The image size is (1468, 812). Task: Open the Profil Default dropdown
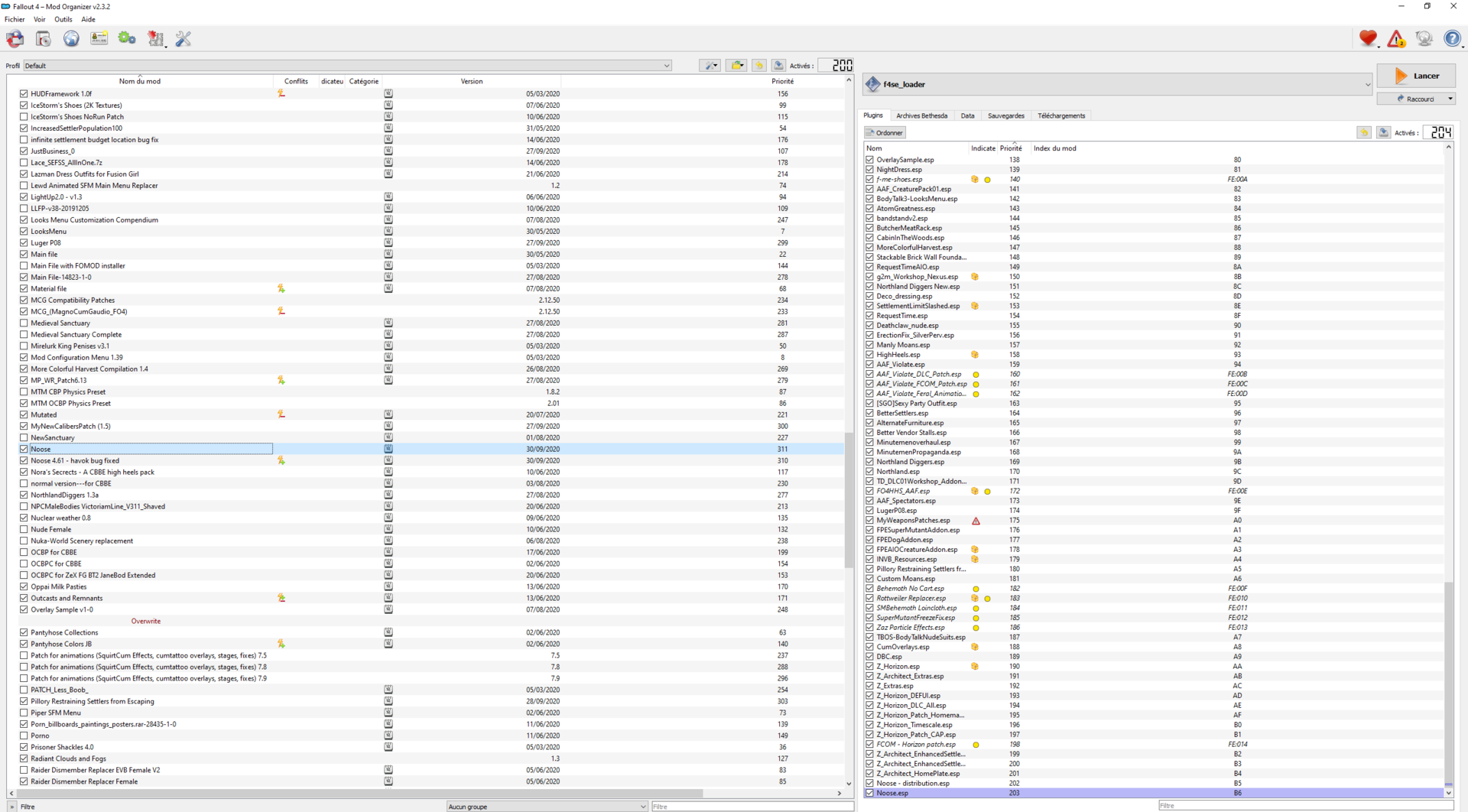348,66
